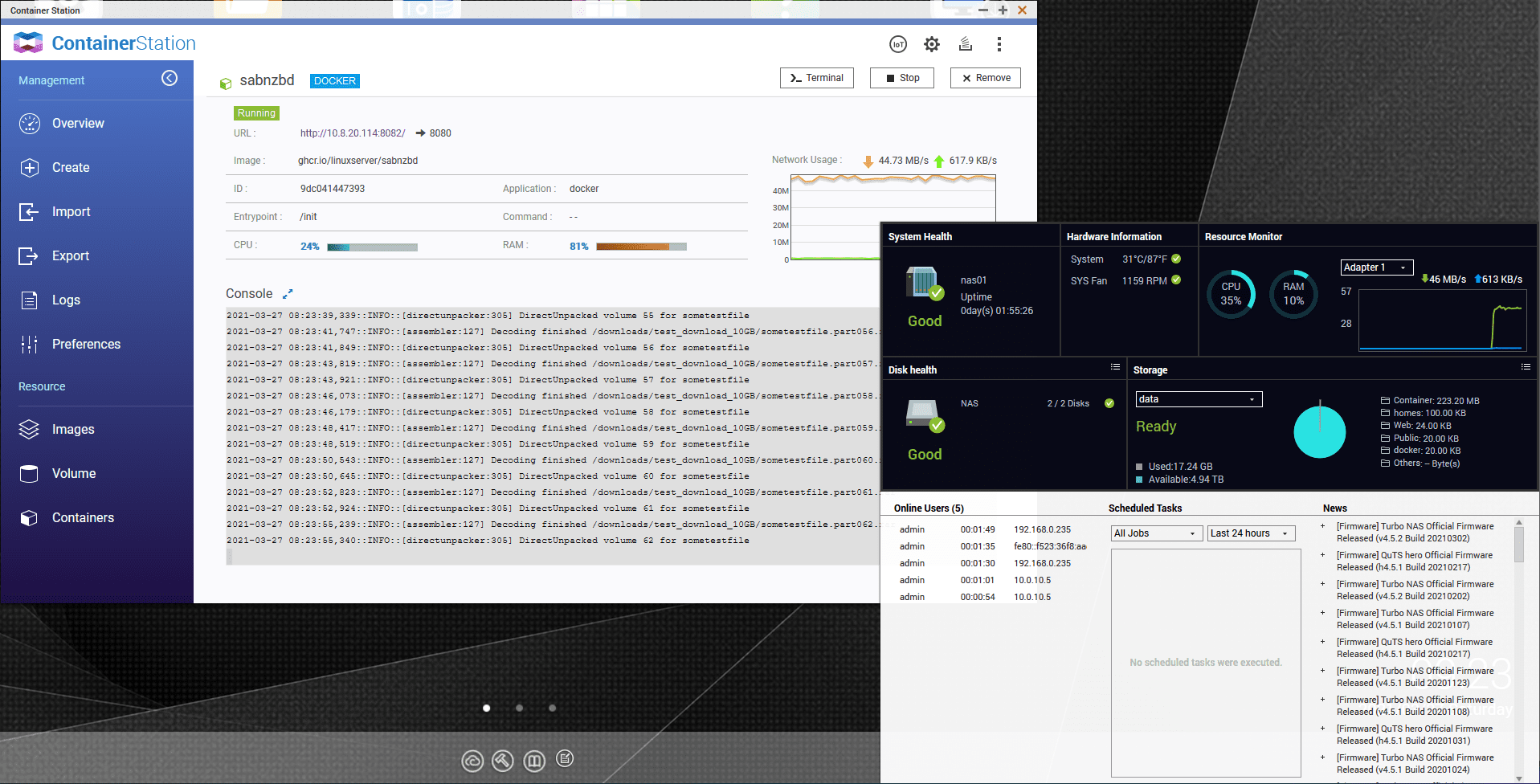The image size is (1540, 784).
Task: Click the 2 / 2 Disks status check icon
Action: [1109, 403]
